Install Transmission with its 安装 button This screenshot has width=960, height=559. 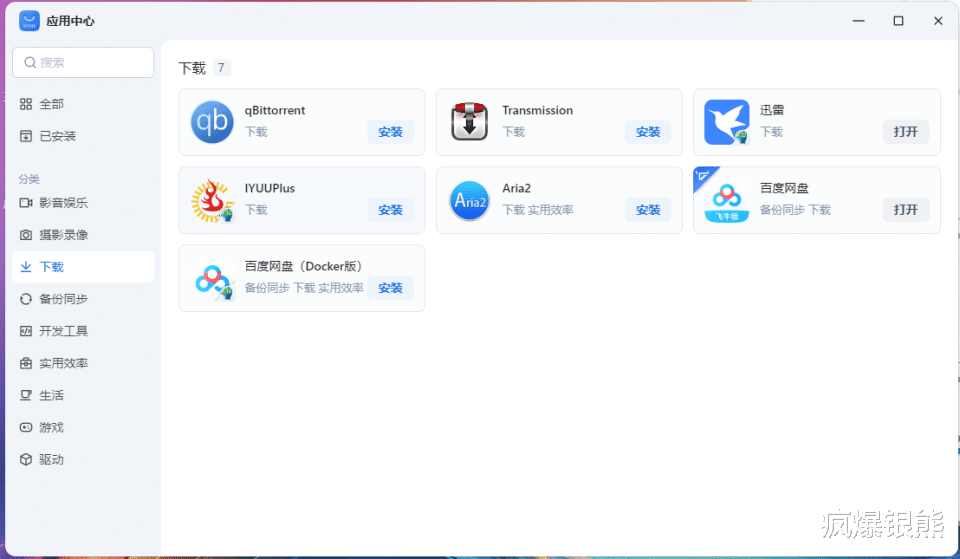point(648,132)
